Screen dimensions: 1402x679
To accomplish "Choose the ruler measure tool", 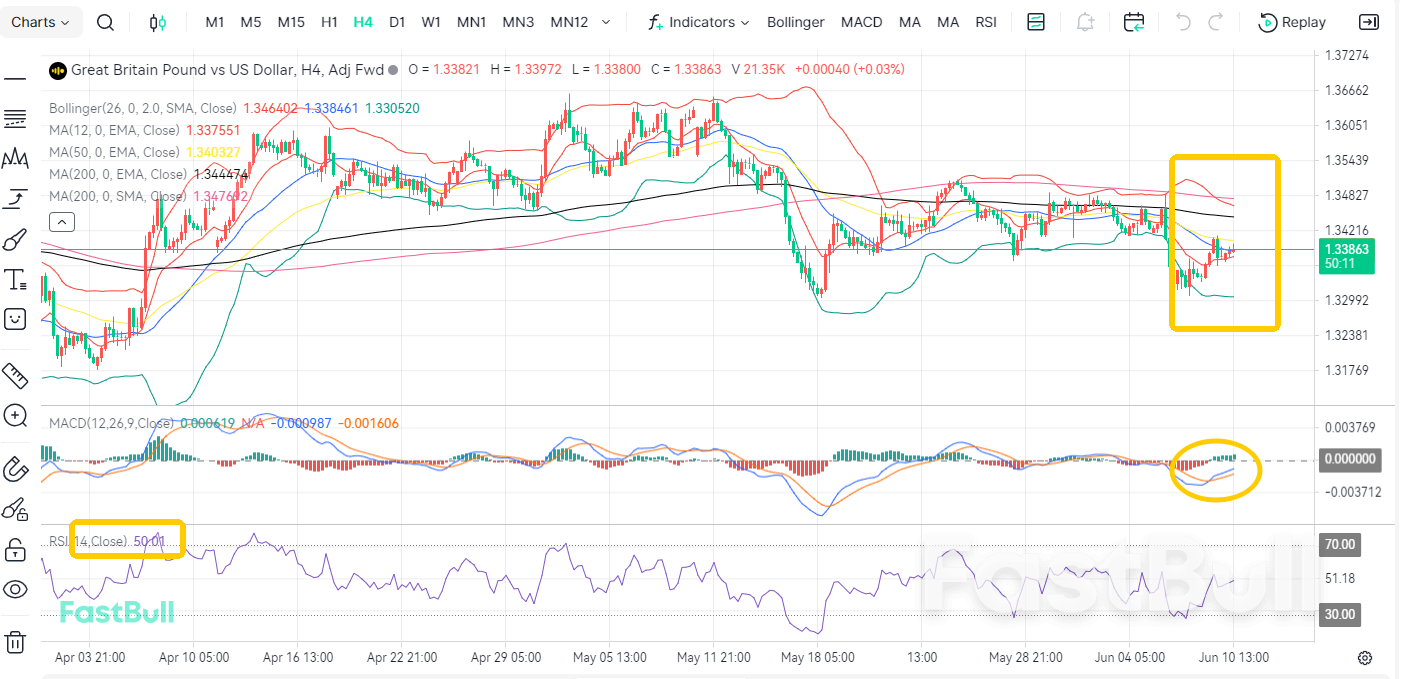I will (x=15, y=376).
